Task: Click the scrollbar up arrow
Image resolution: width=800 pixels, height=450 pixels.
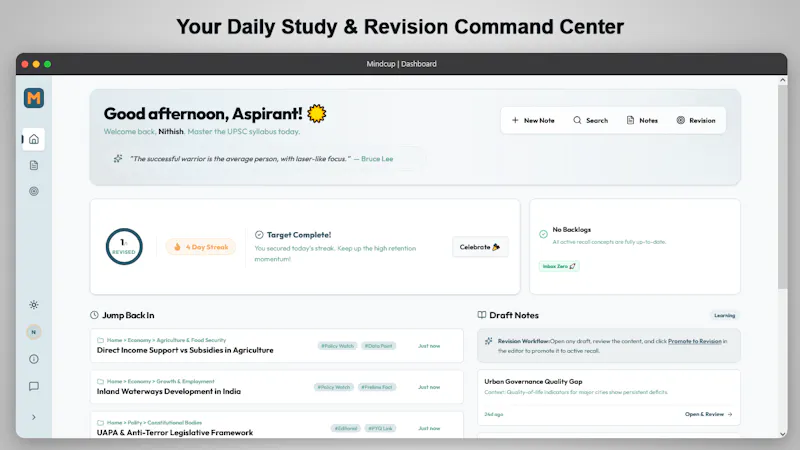Action: pyautogui.click(x=783, y=80)
